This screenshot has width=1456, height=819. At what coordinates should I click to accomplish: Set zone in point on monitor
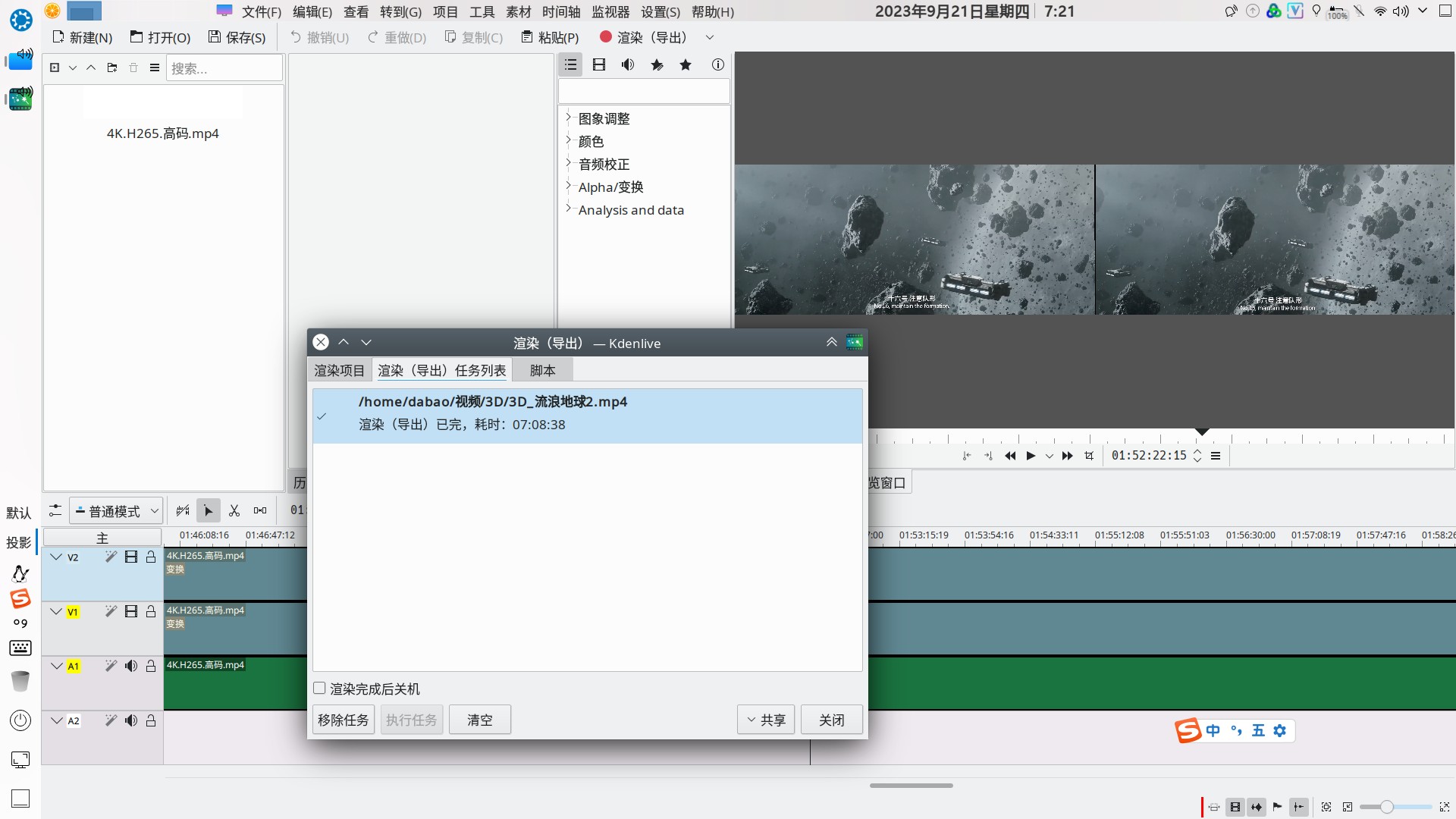pyautogui.click(x=966, y=456)
